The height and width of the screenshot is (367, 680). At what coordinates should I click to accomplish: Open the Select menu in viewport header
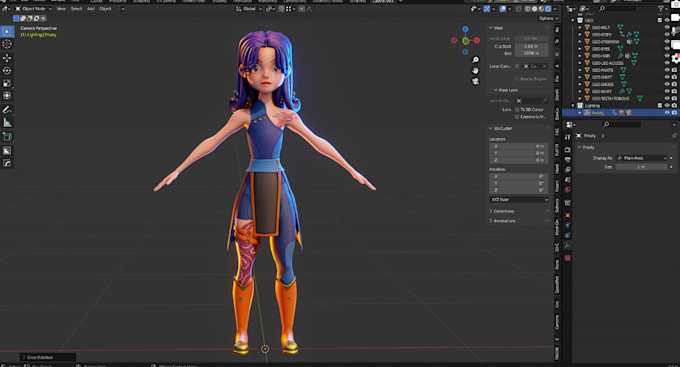pos(76,9)
